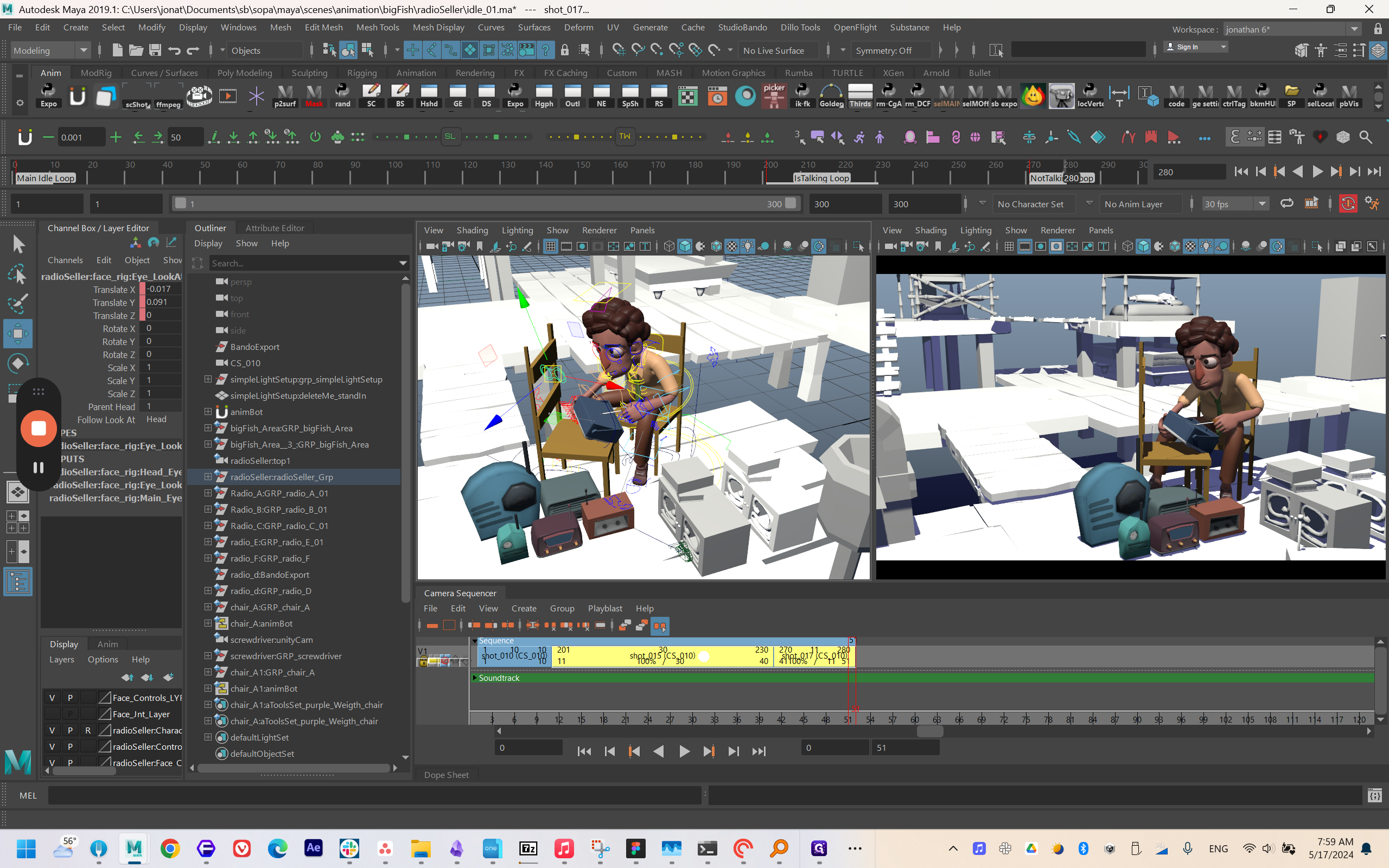
Task: Toggle visibility box of Face_Jnt_Layer
Action: pyautogui.click(x=52, y=714)
